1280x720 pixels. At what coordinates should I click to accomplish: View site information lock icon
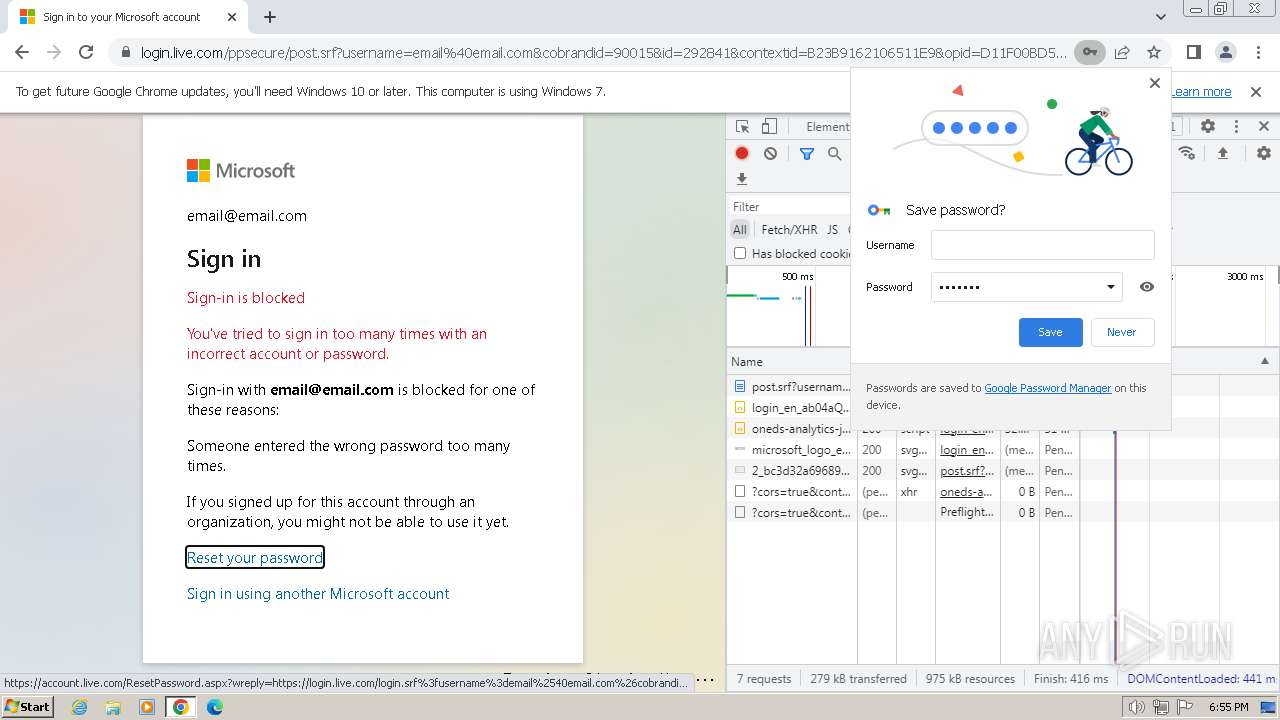pyautogui.click(x=125, y=52)
